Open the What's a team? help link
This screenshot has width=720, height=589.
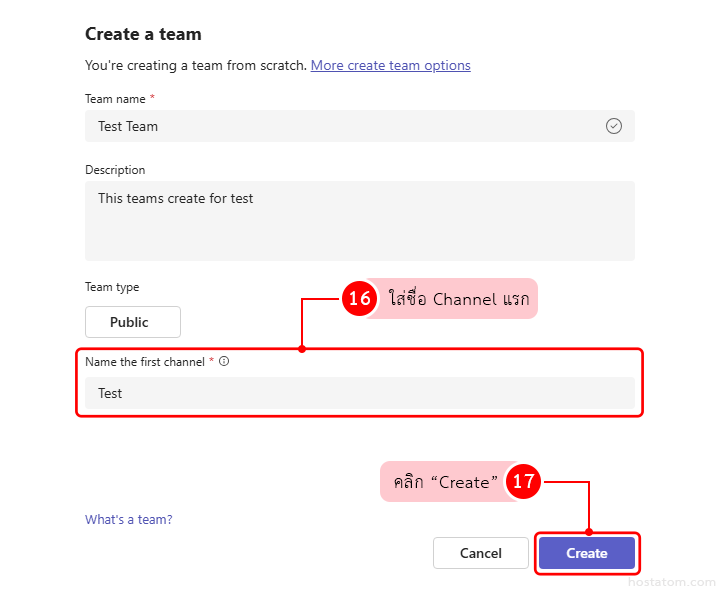click(x=128, y=519)
